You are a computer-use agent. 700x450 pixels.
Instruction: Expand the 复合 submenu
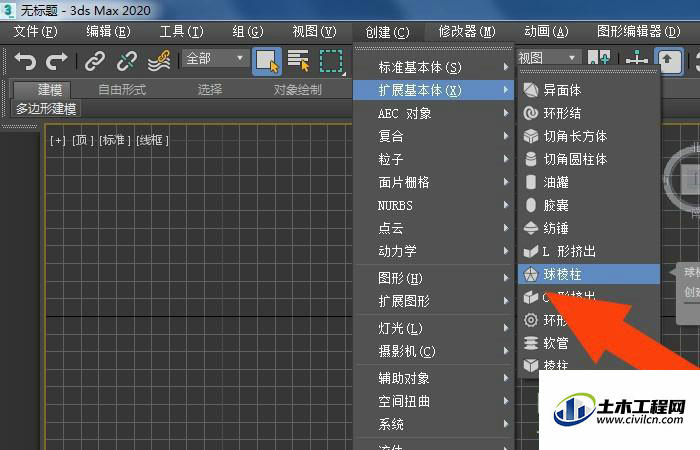(433, 136)
